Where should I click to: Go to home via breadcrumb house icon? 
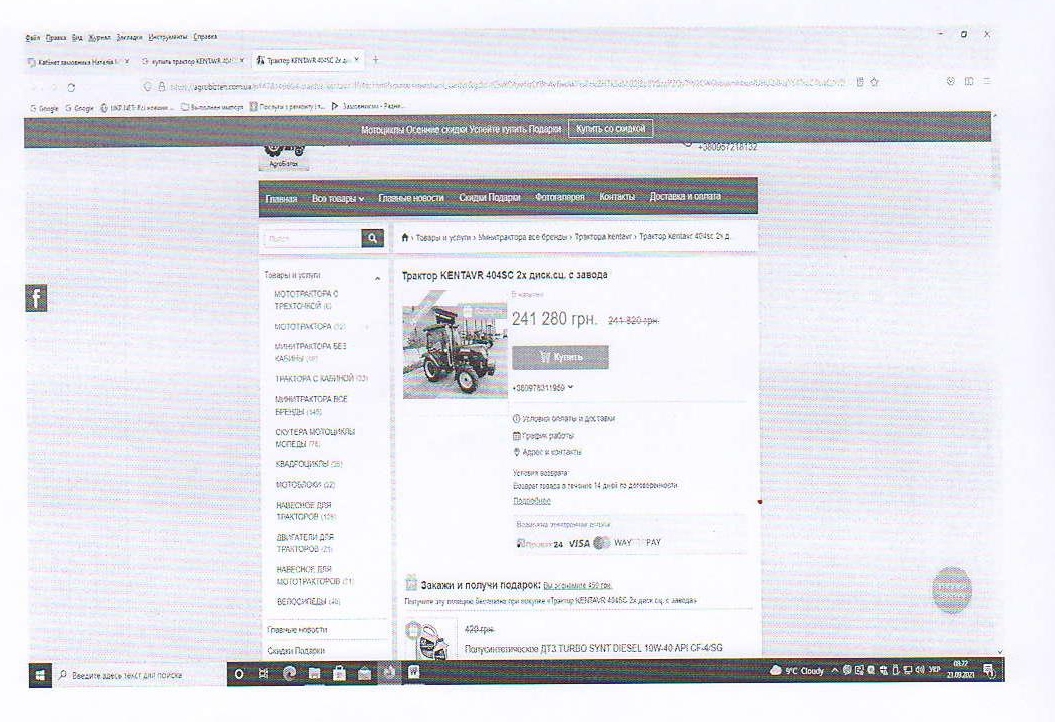tap(405, 237)
